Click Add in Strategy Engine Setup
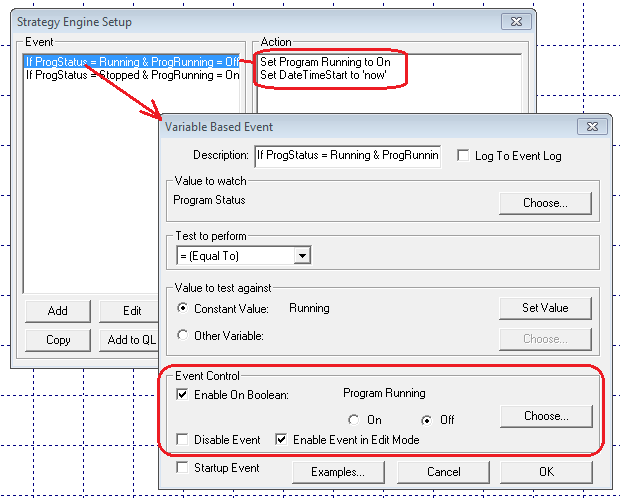This screenshot has height=498, width=620. 57,311
